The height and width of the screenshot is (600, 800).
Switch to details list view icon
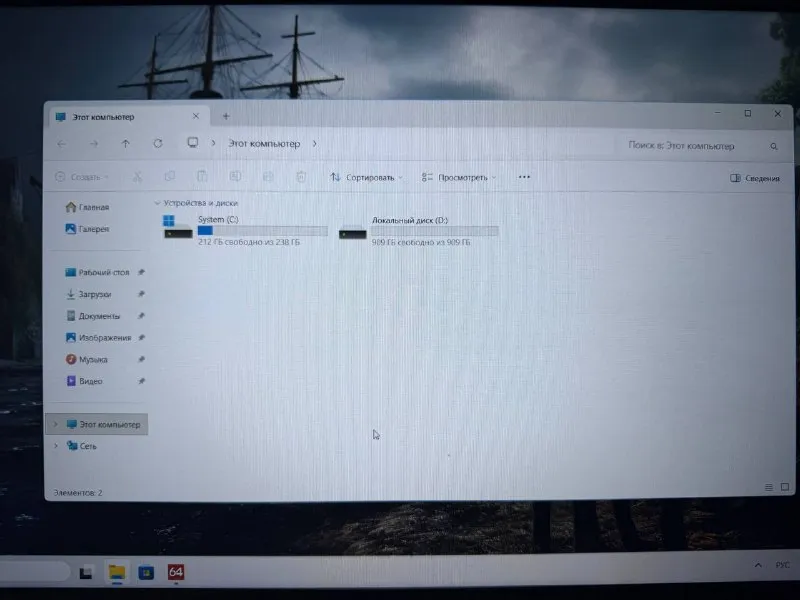(x=769, y=487)
